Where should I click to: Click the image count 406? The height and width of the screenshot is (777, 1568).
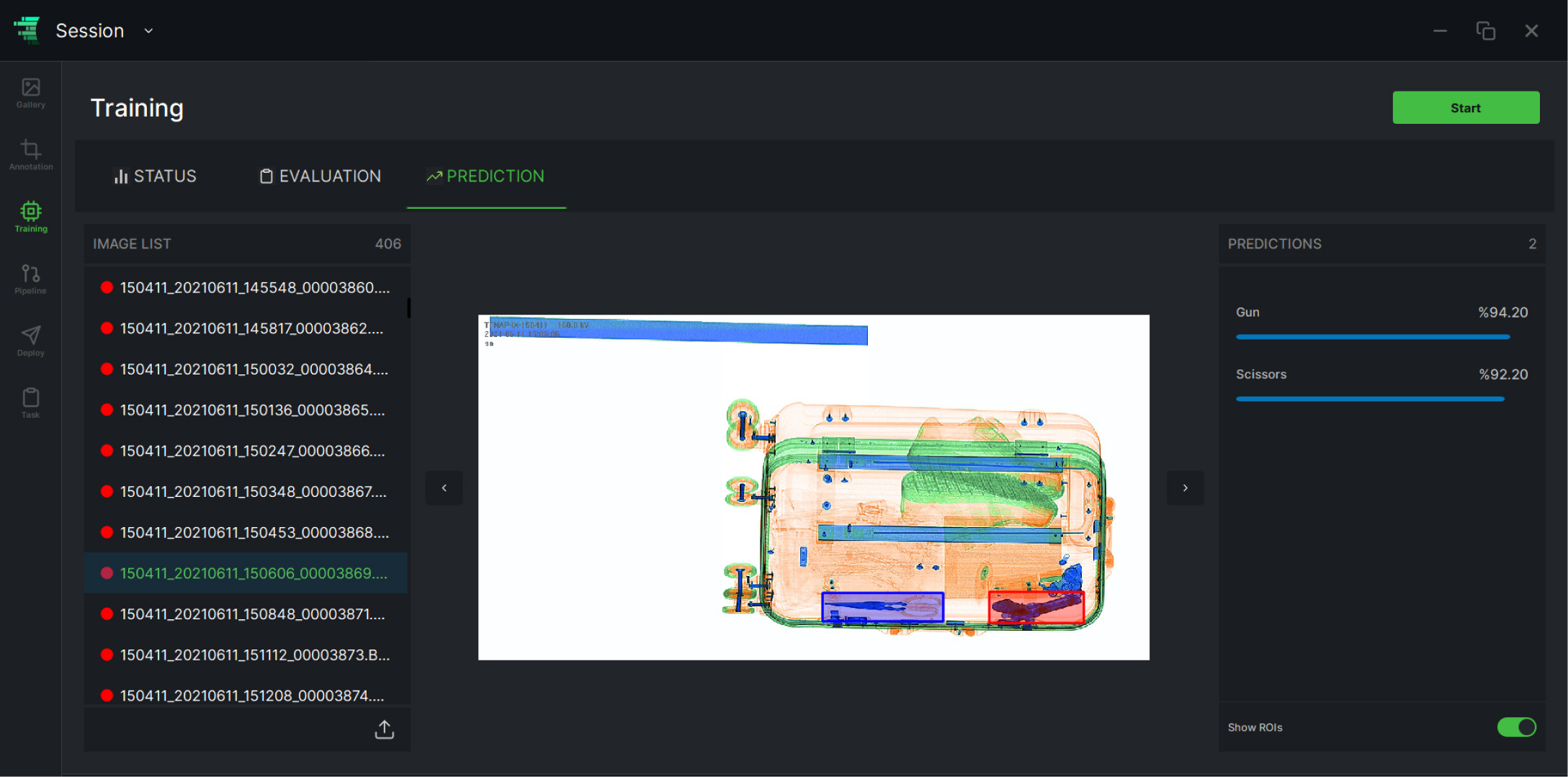(x=387, y=244)
